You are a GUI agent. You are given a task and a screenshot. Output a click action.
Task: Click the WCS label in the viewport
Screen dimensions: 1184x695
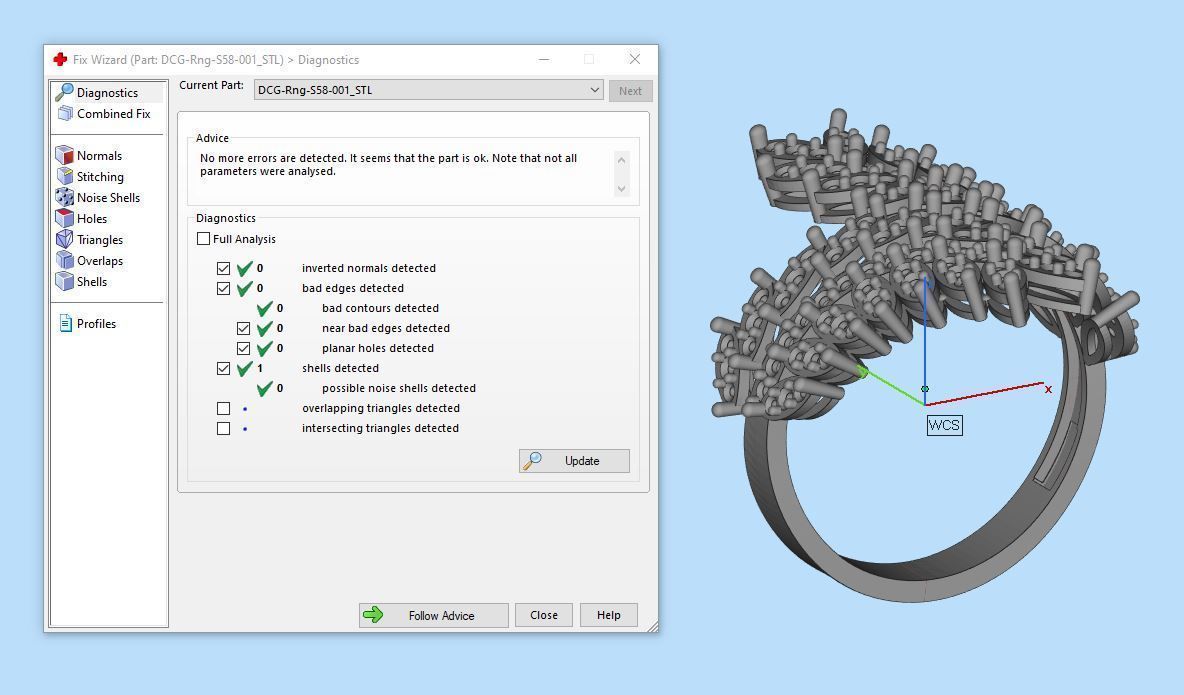[x=945, y=425]
